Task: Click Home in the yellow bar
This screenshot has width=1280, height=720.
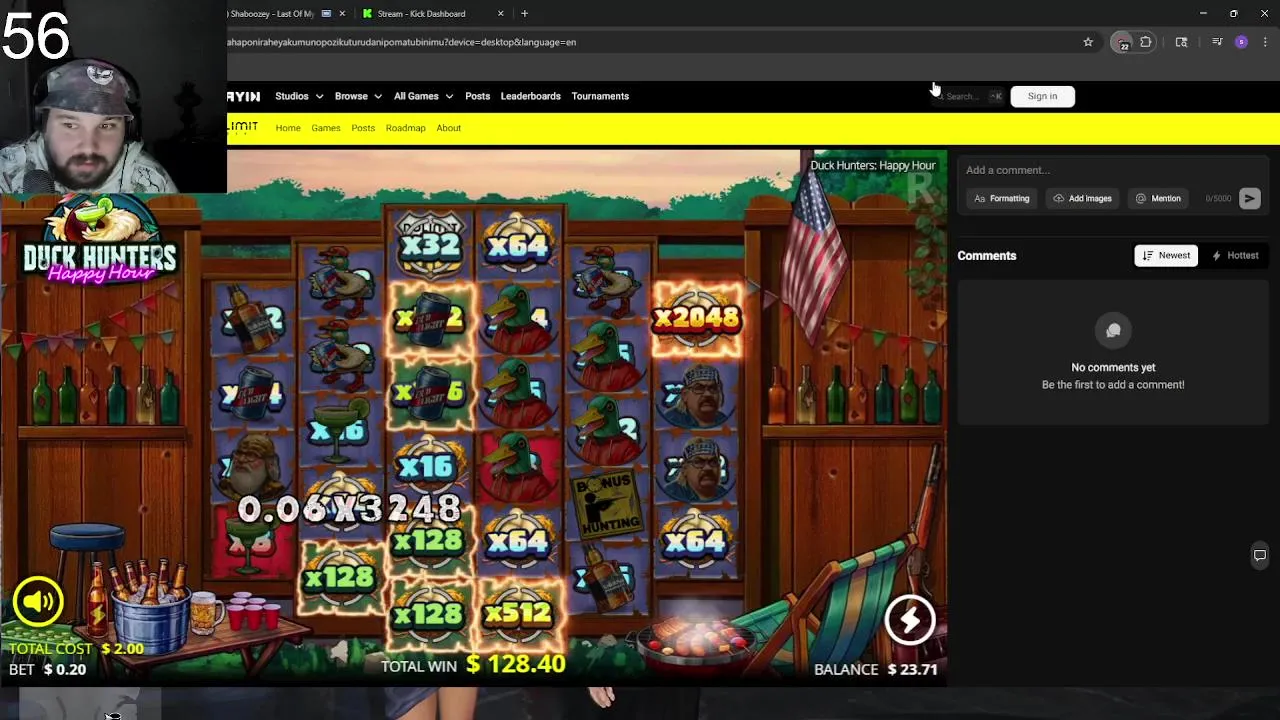Action: (288, 128)
